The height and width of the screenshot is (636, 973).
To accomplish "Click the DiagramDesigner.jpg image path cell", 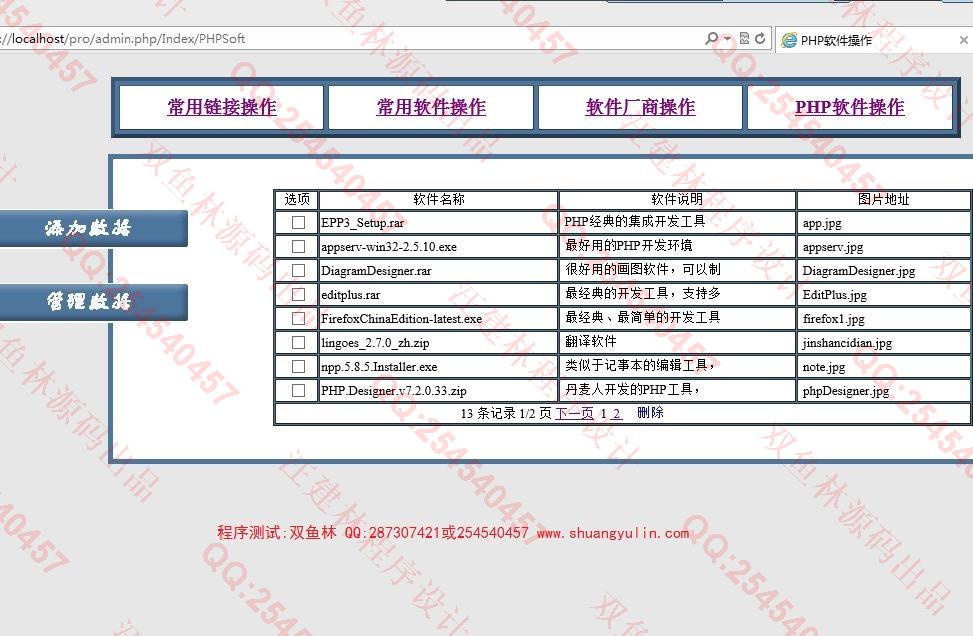I will 884,271.
